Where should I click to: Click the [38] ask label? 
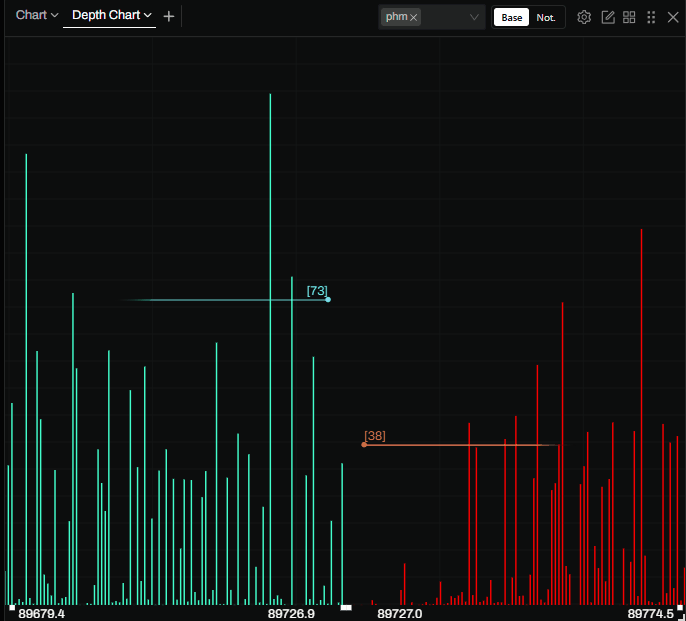(x=375, y=436)
